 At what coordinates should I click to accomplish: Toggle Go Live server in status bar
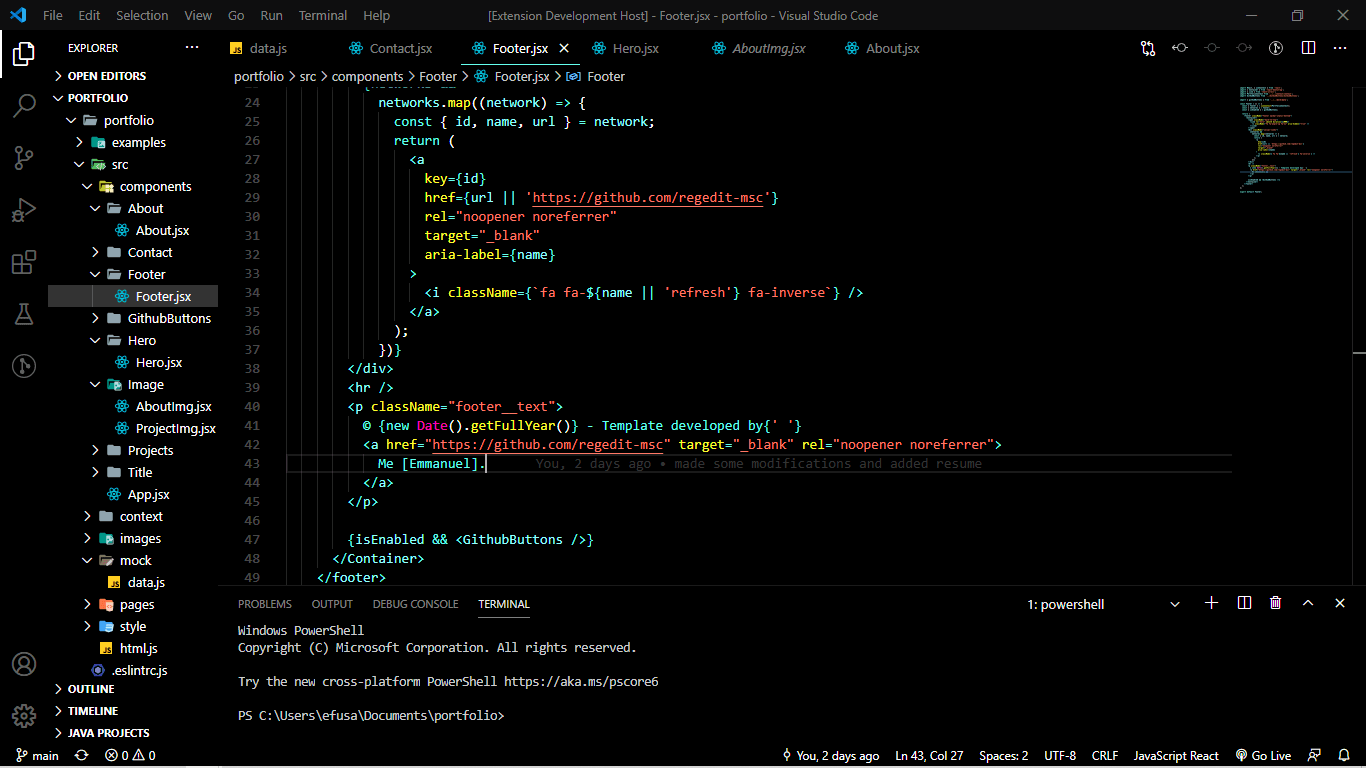pyautogui.click(x=1263, y=756)
